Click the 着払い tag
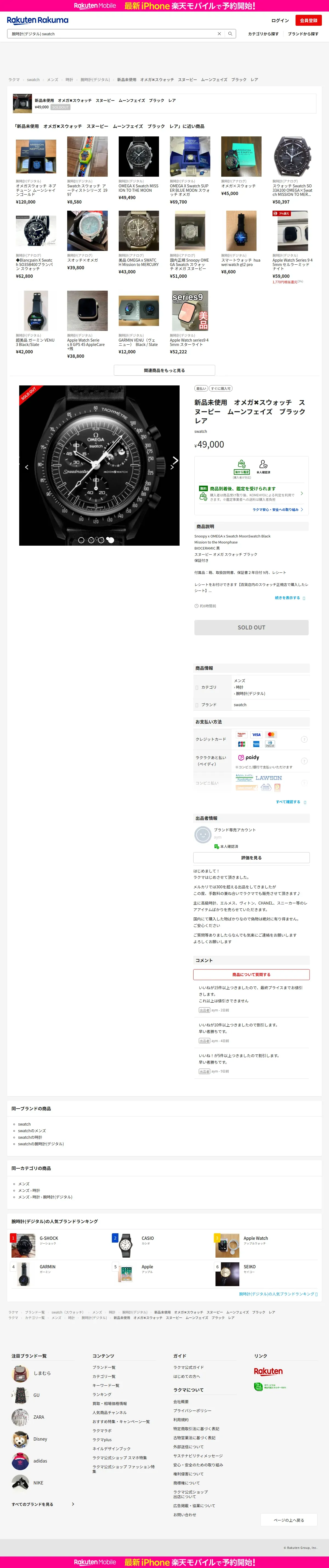 201,388
